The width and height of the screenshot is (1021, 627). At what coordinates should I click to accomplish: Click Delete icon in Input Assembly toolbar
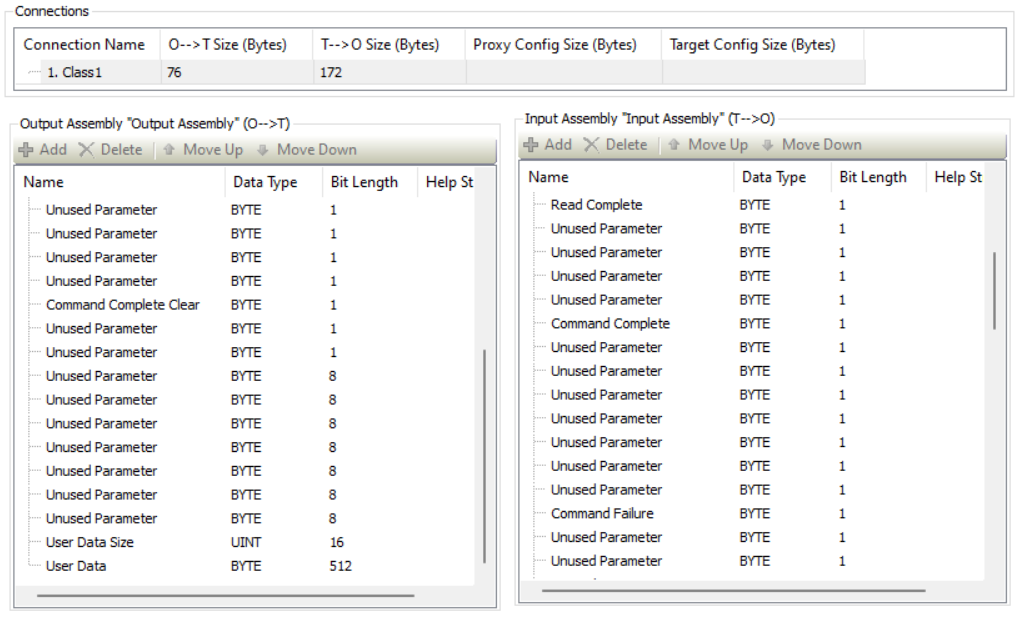[x=591, y=145]
